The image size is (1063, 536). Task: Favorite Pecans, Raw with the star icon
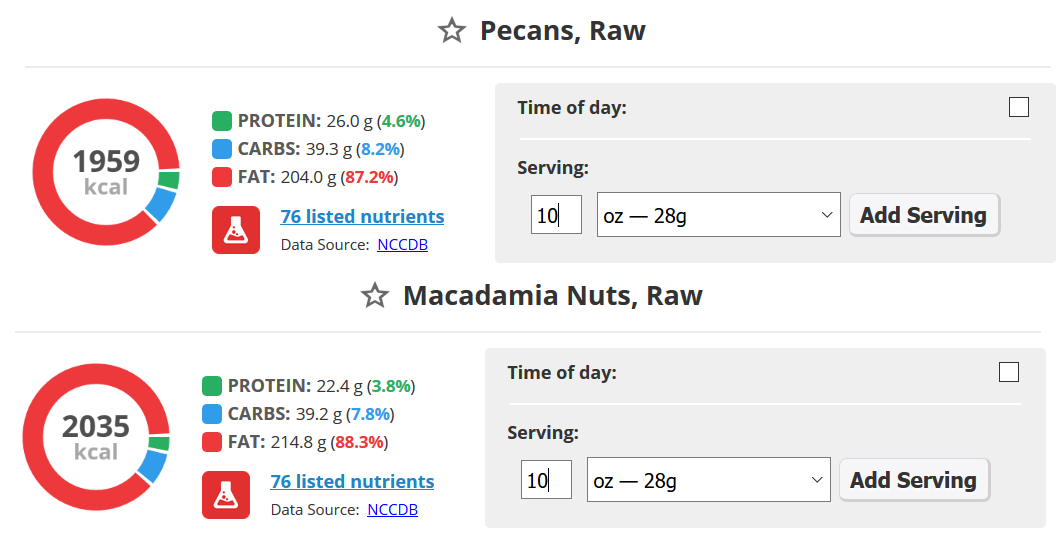point(452,30)
